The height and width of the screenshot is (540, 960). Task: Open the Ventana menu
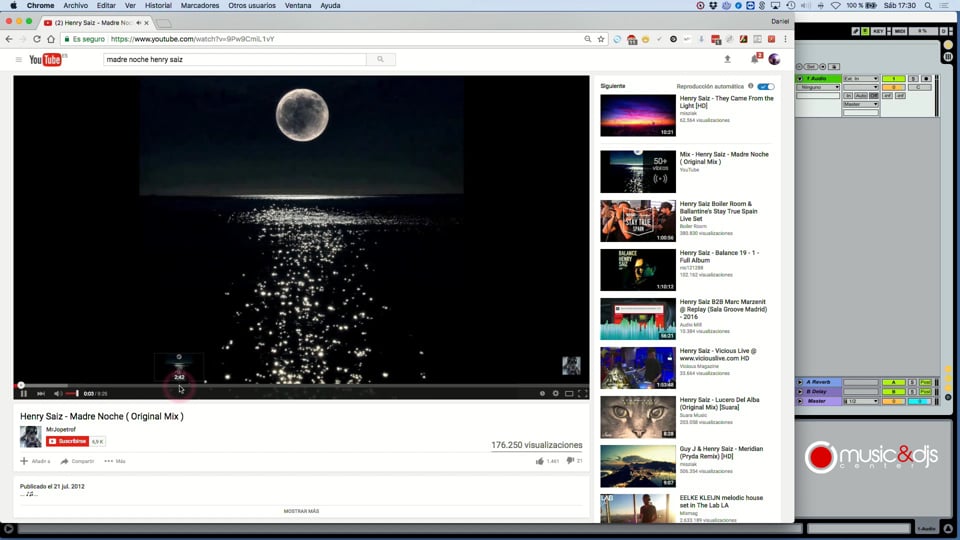click(298, 6)
